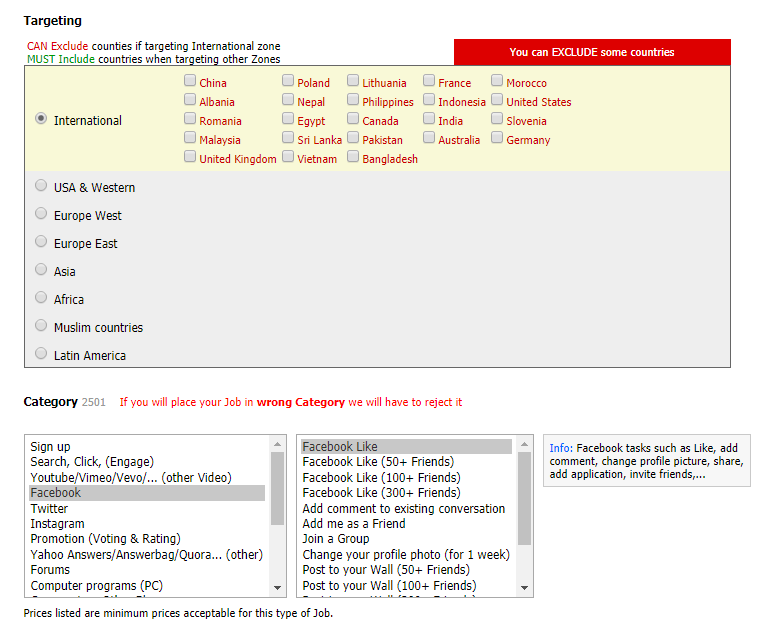
Task: Click the subcategory list scrollbar thumb
Action: [x=525, y=498]
